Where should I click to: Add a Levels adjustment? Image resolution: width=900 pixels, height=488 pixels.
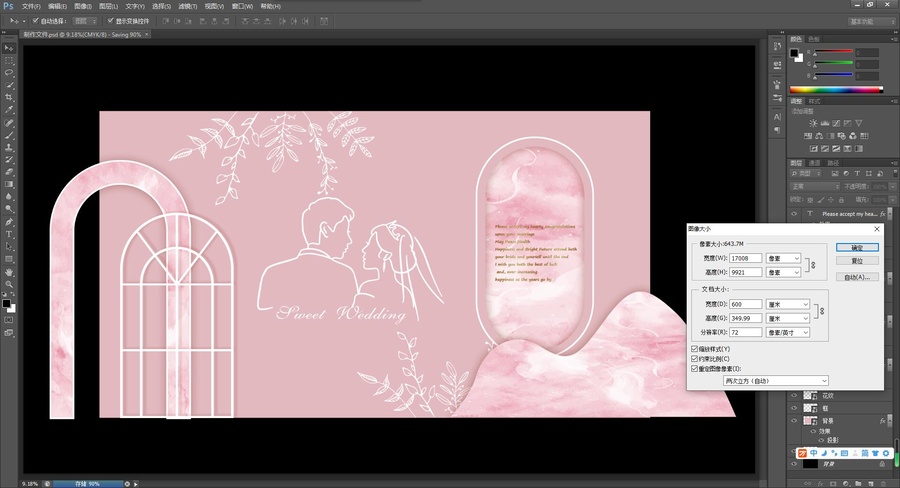[x=824, y=123]
